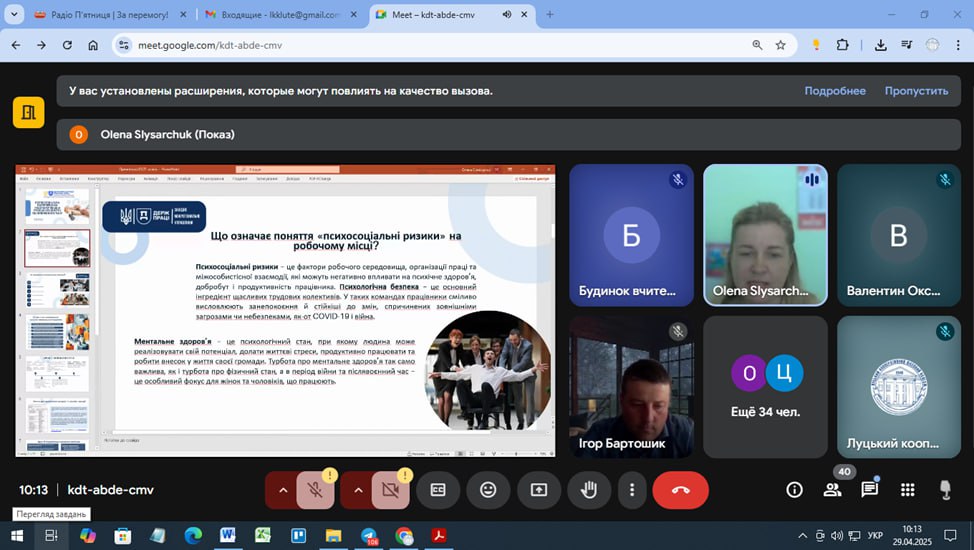
Task: Turn on the microphone in Meet
Action: (x=315, y=490)
